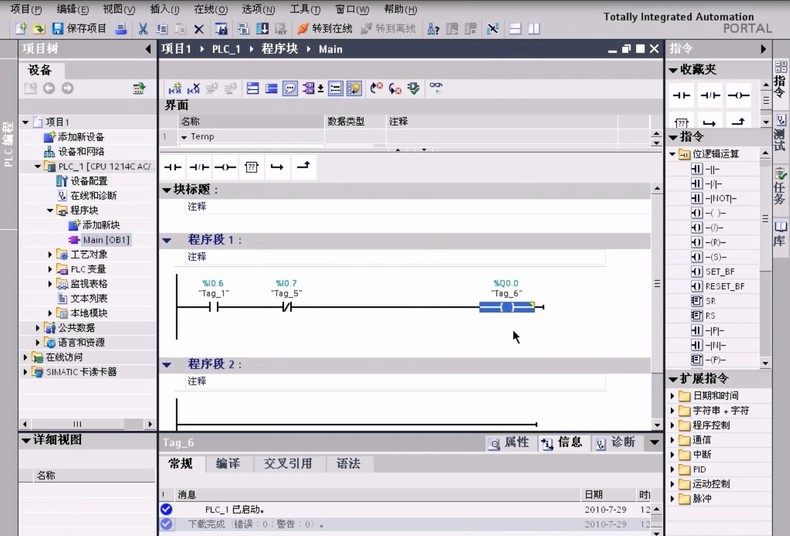Viewport: 790px width, 536px height.
Task: Collapse the project tree pane with its arrow
Action: 148,49
